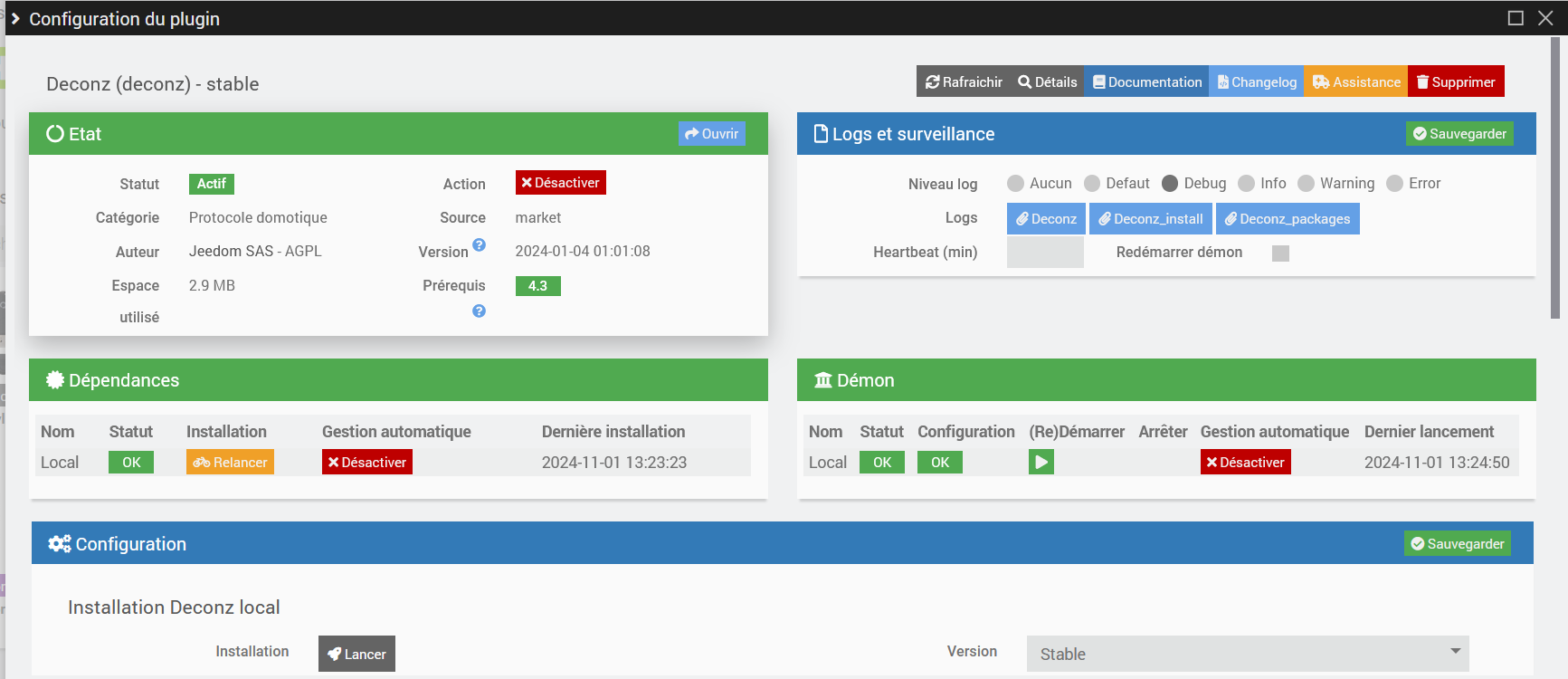The width and height of the screenshot is (1568, 679).
Task: Relaunch dependencies installation with Relancer
Action: click(230, 463)
